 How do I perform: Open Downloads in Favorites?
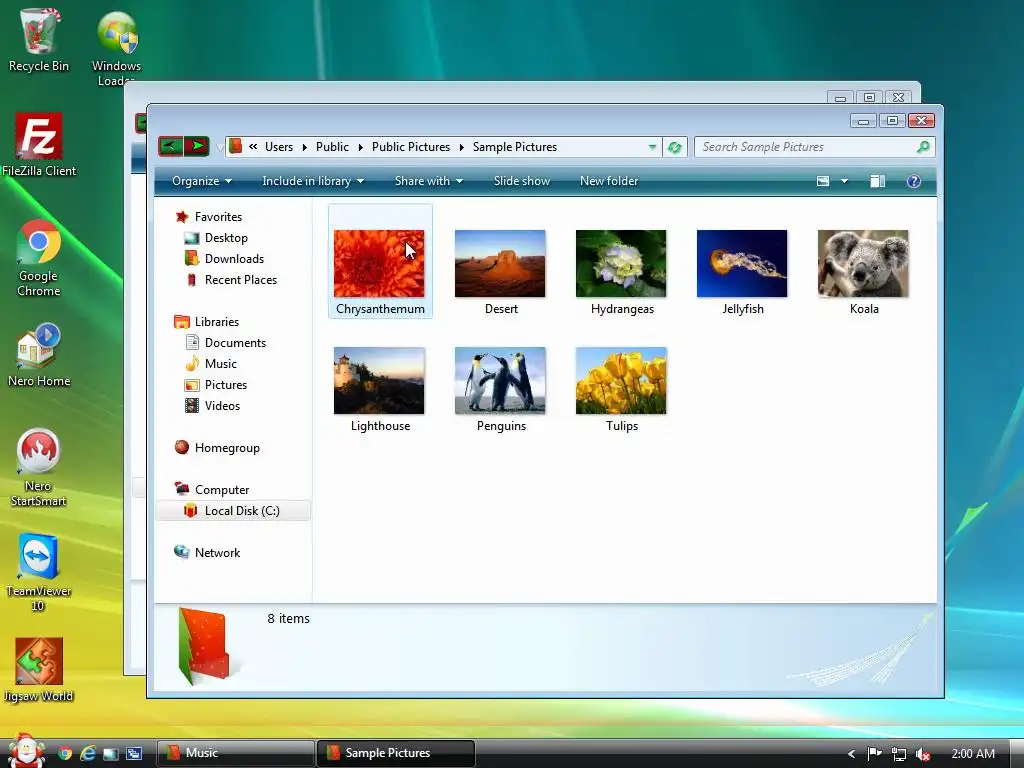pos(234,259)
